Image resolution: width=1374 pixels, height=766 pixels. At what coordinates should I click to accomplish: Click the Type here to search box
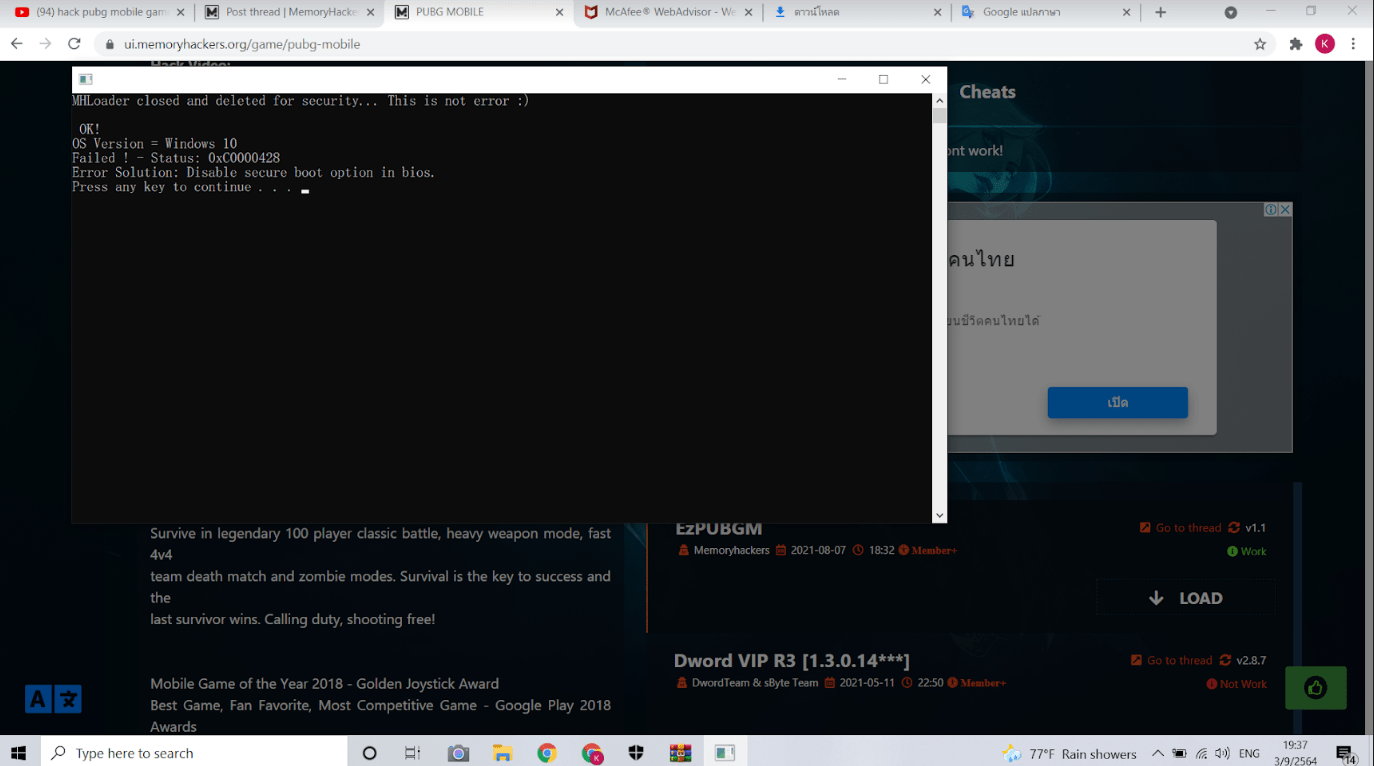pyautogui.click(x=193, y=753)
